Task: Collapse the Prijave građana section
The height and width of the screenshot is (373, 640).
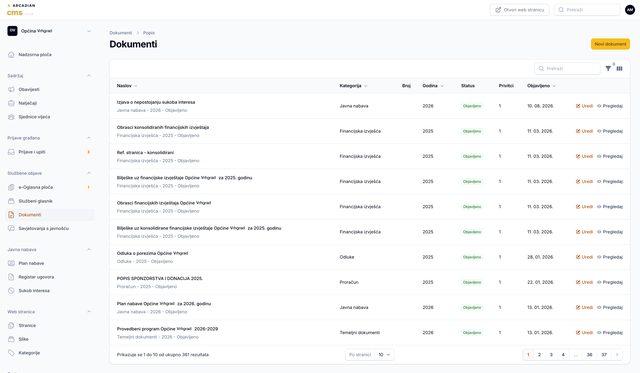Action: 89,138
